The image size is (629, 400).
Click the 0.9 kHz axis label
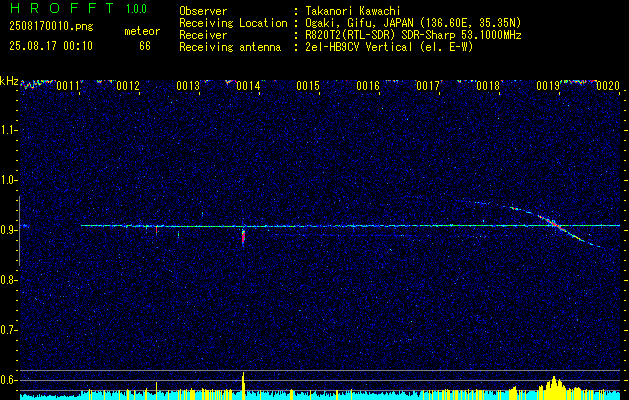tap(7, 230)
